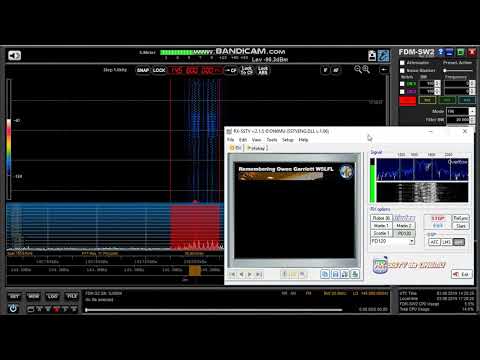The height and width of the screenshot is (360, 480).
Task: Click the first notch bandwidth stepper
Action: click(x=438, y=84)
